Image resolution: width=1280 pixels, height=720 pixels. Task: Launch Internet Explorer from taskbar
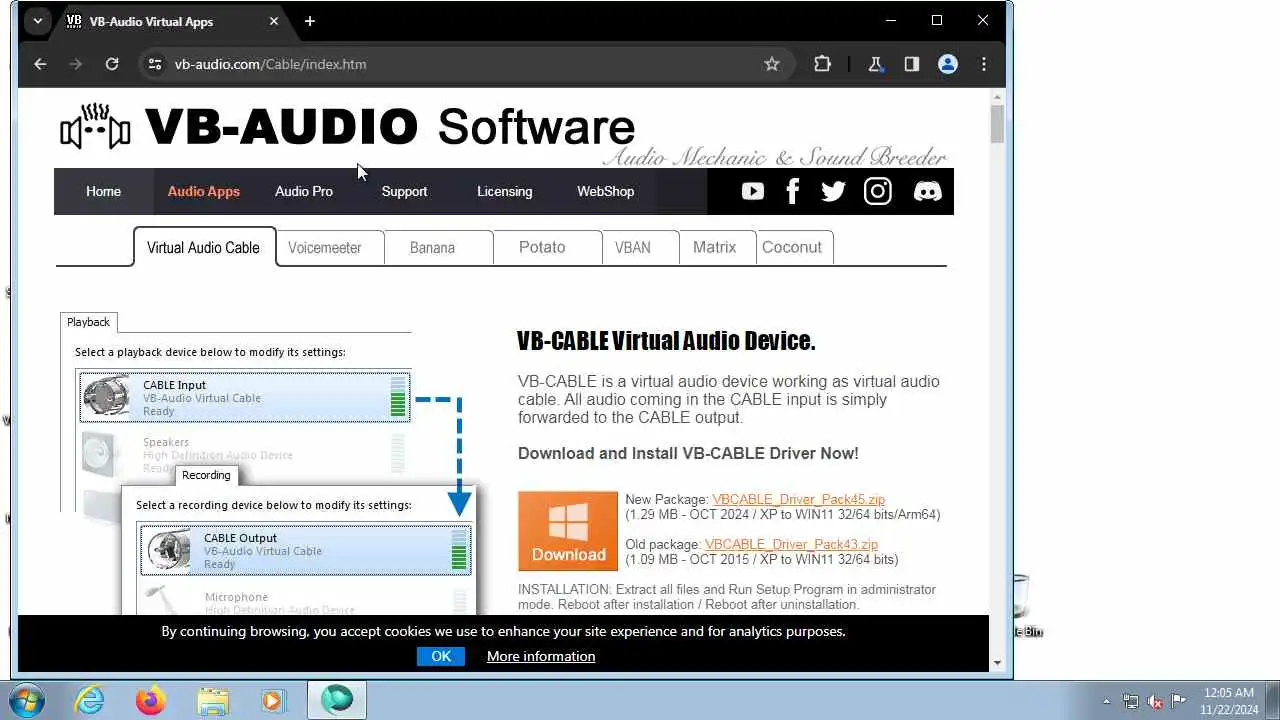pos(90,700)
